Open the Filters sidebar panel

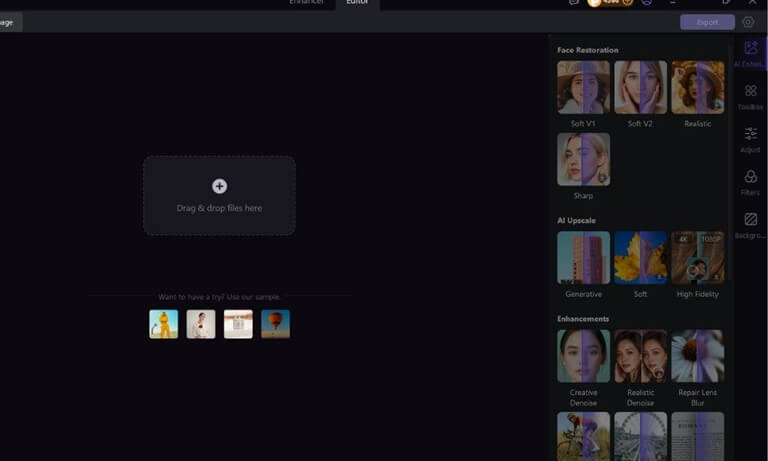click(750, 182)
